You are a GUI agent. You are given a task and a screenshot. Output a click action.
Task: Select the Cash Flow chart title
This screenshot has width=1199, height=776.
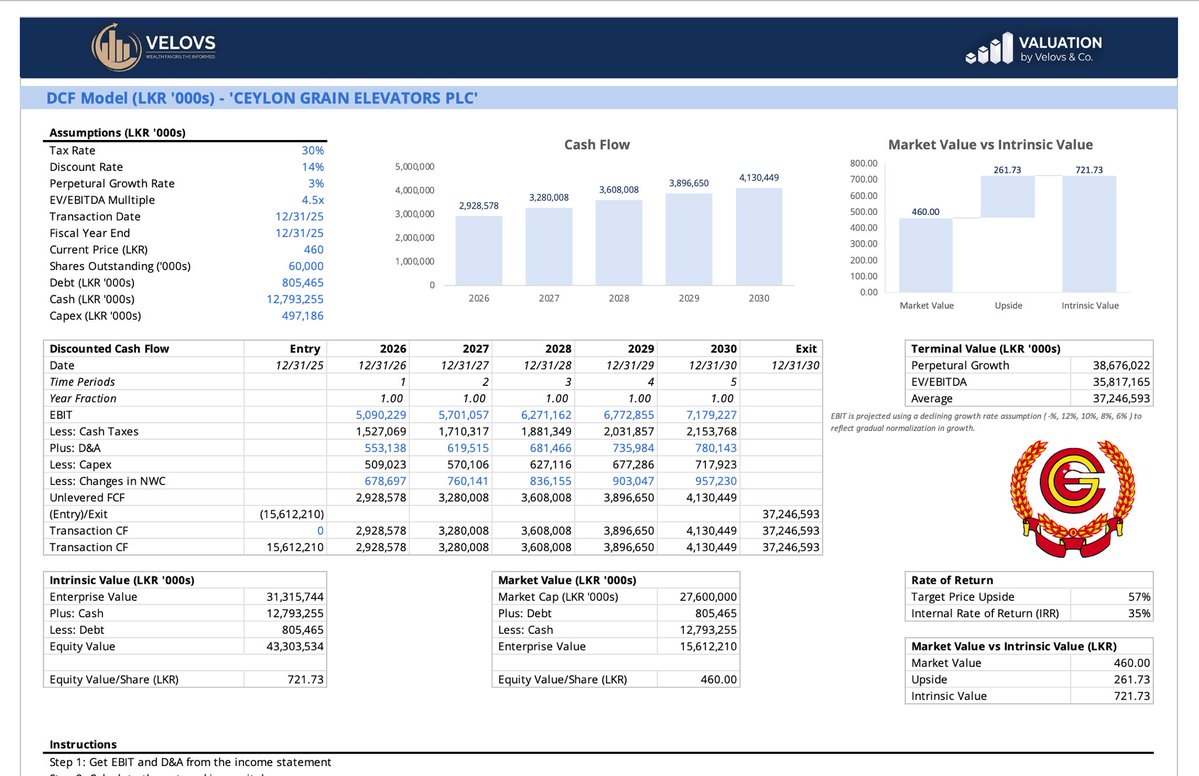coord(596,144)
